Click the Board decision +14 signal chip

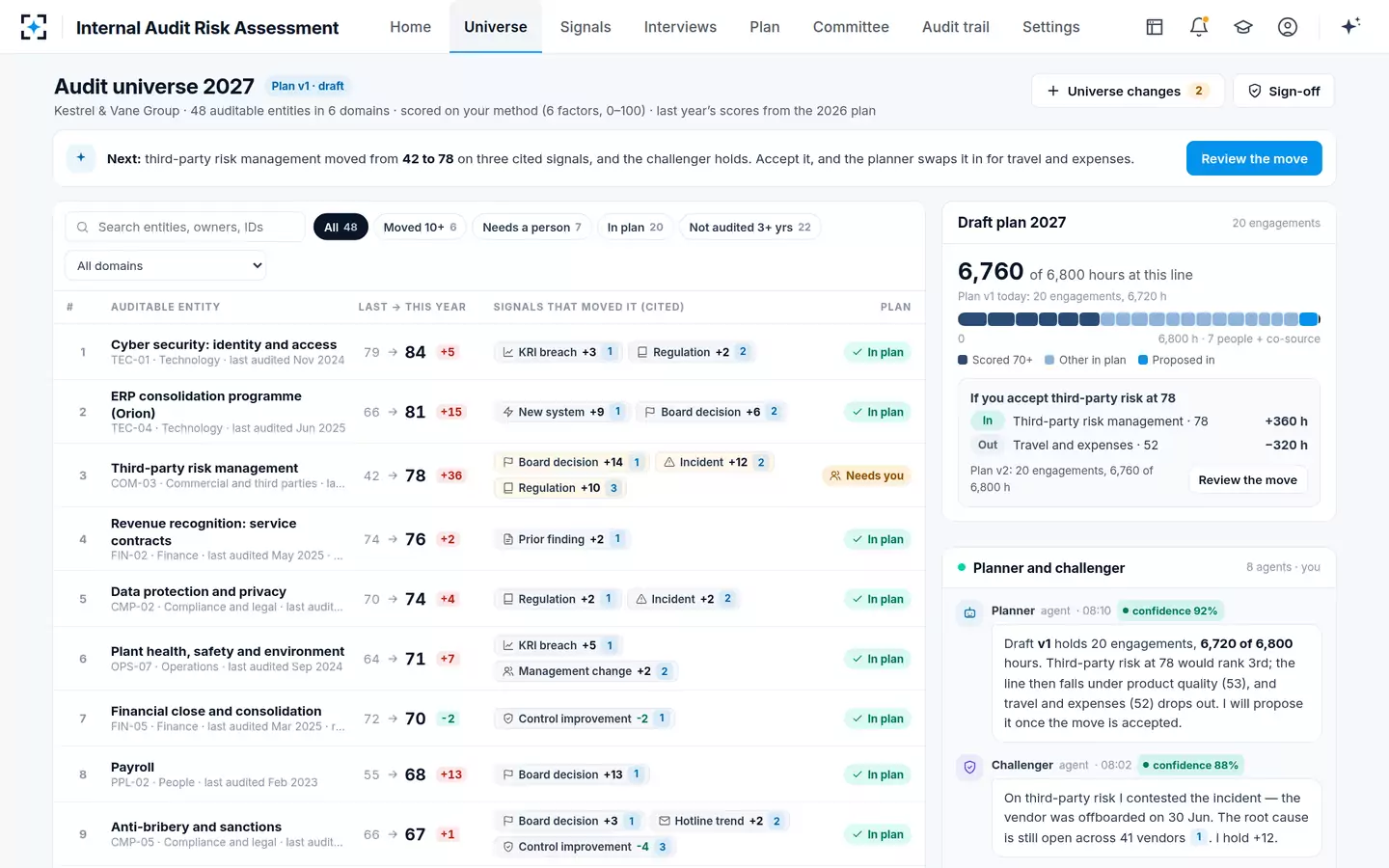click(573, 462)
